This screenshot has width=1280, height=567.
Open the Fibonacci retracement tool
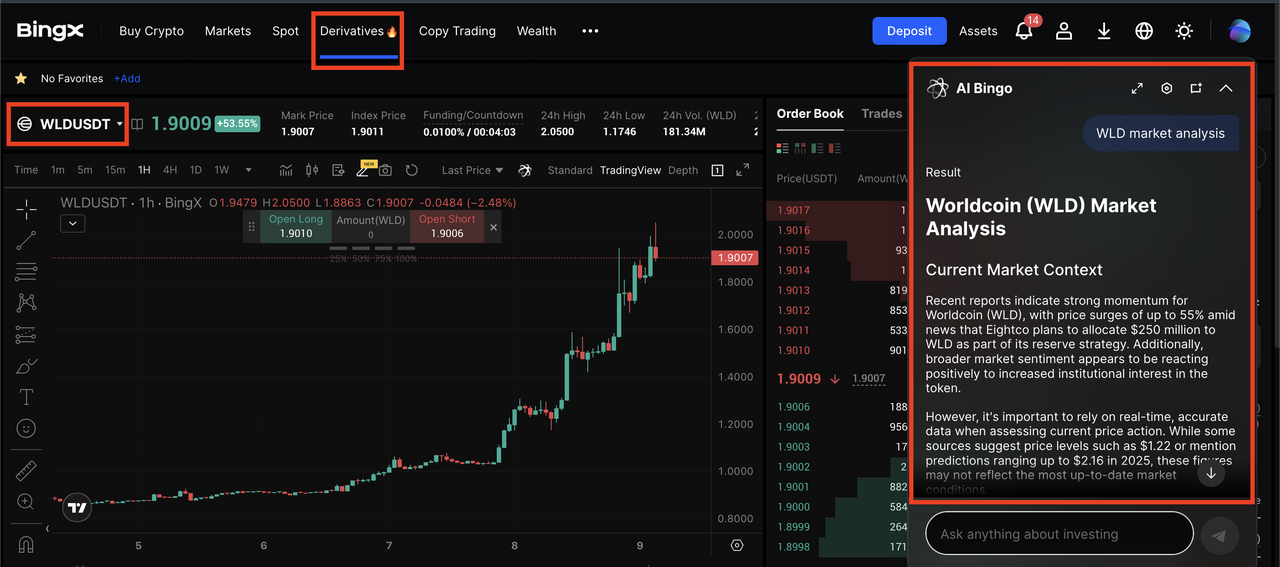pyautogui.click(x=27, y=271)
